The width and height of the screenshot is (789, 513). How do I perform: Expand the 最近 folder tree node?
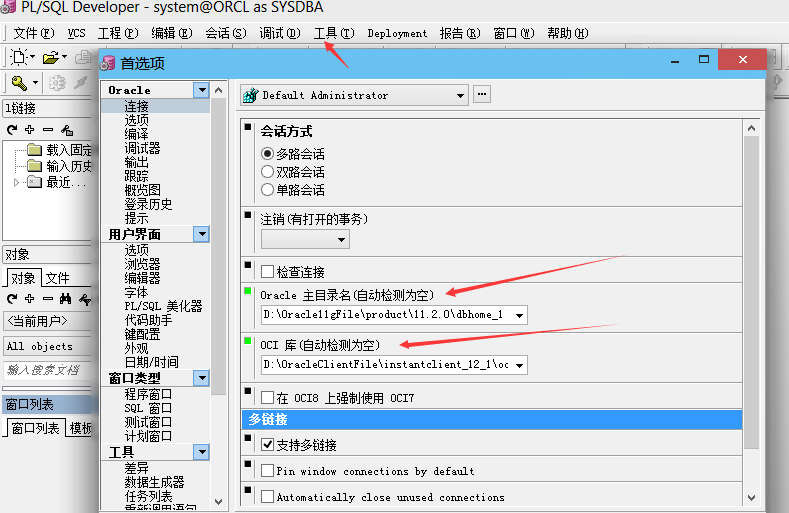click(17, 182)
